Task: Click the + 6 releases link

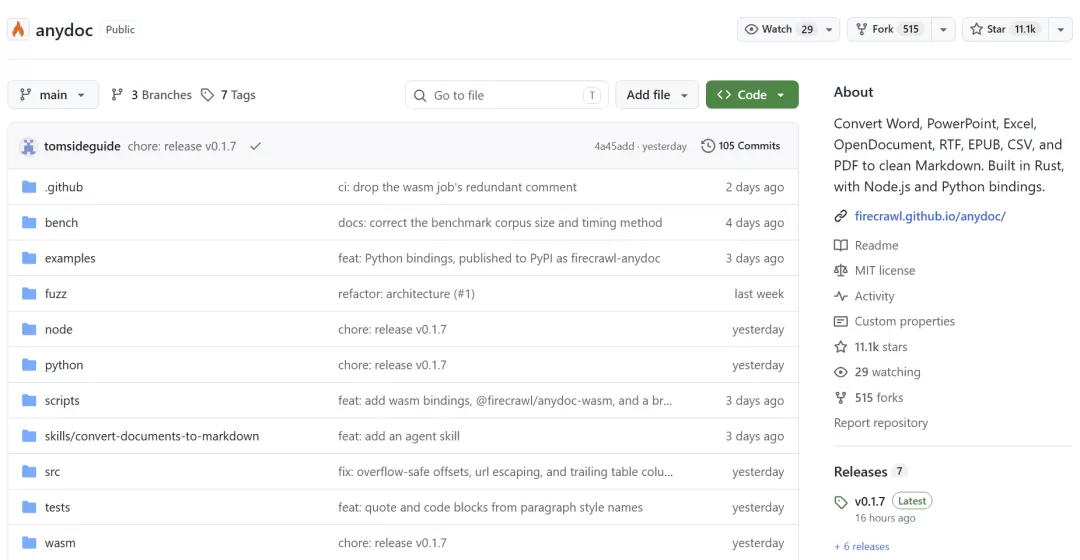Action: [862, 546]
